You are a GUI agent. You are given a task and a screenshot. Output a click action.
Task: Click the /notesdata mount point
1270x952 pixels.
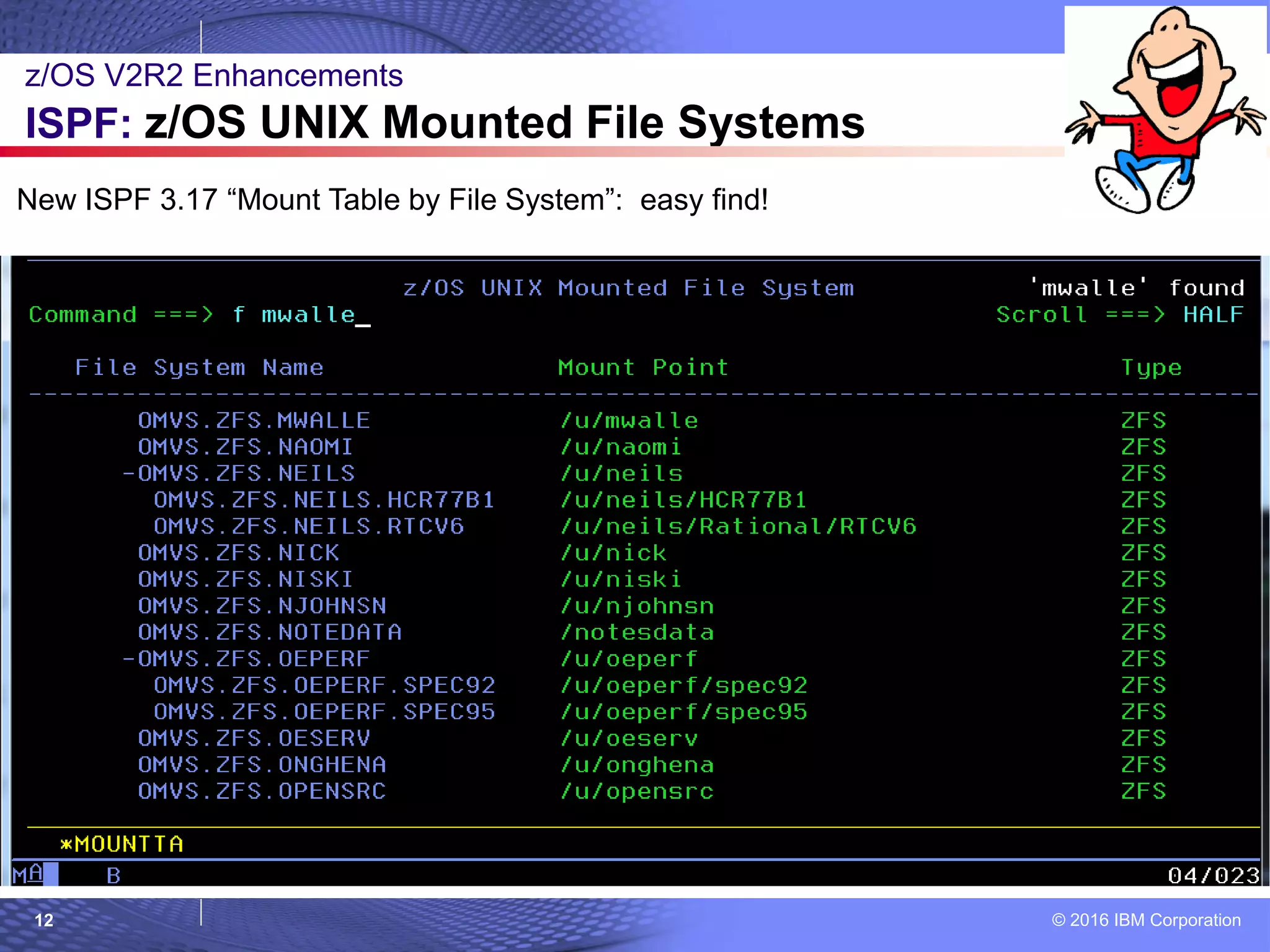coord(637,632)
